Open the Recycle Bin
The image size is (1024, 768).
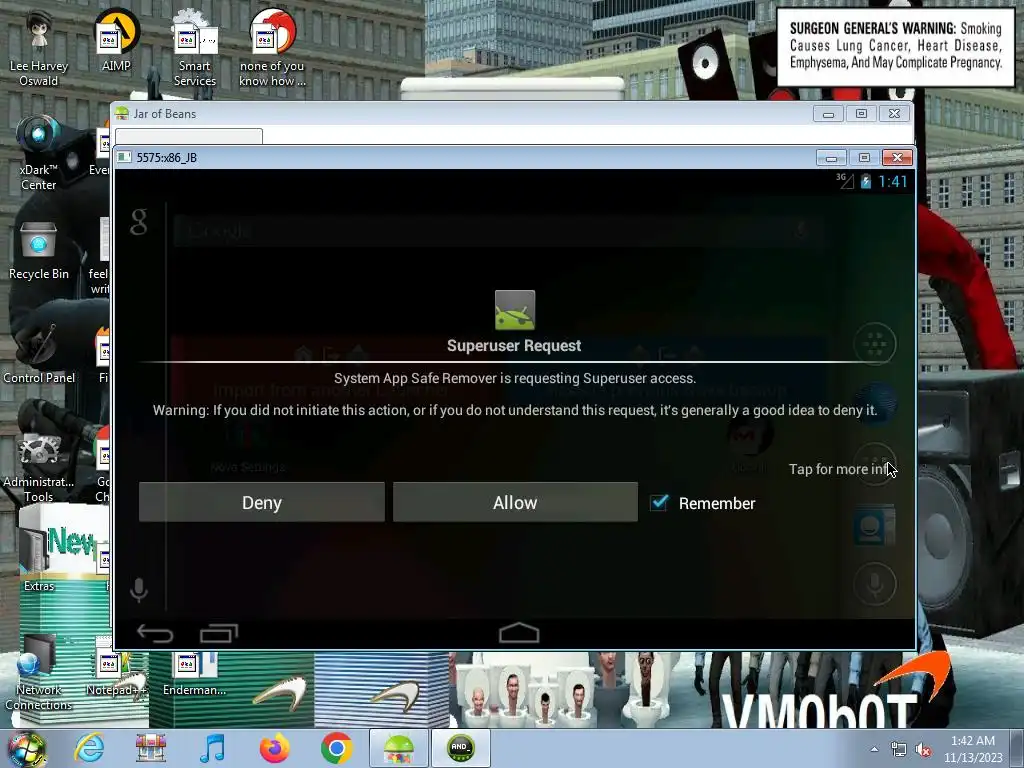click(x=39, y=250)
